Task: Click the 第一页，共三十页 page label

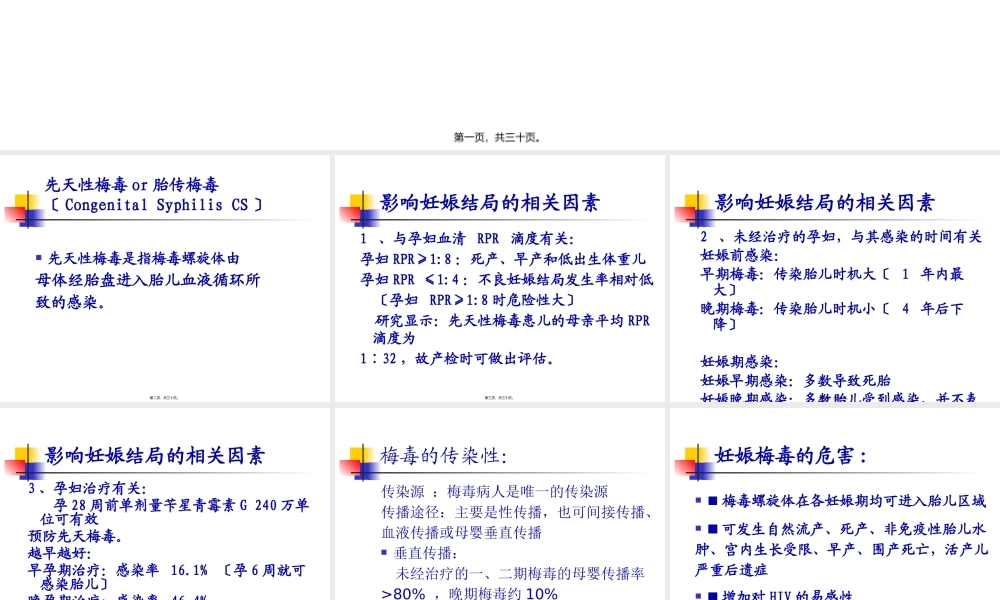Action: click(497, 137)
